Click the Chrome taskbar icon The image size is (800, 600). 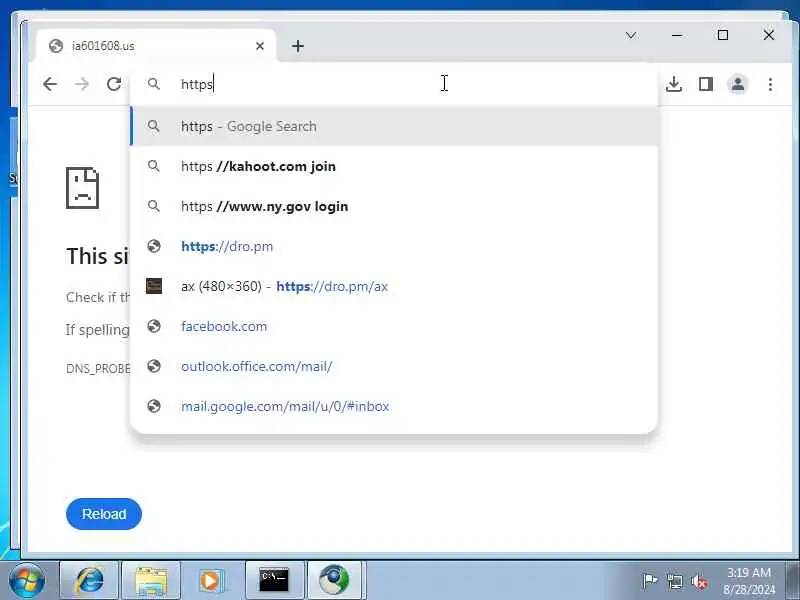click(x=334, y=581)
